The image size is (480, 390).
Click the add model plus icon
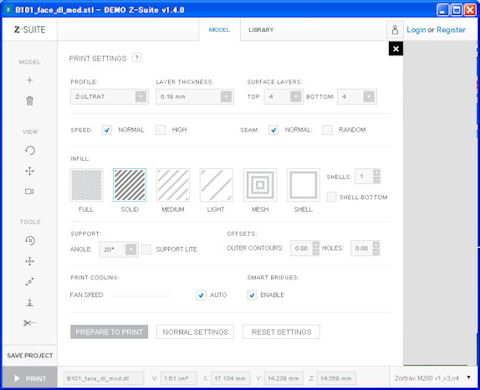[x=29, y=80]
